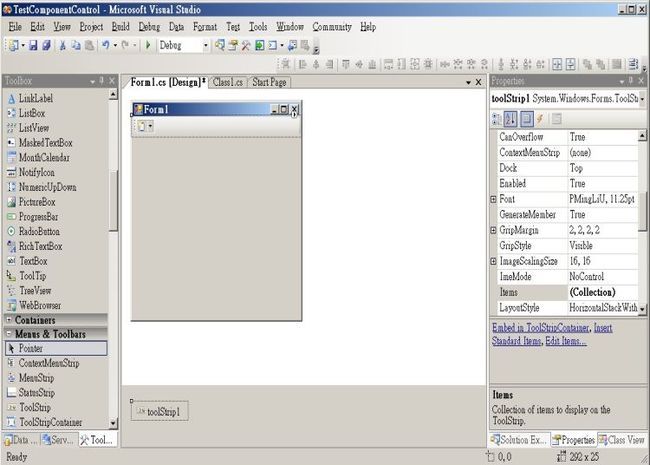Click the Paste icon in the toolbar
The height and width of the screenshot is (465, 650).
pyautogui.click(x=89, y=45)
